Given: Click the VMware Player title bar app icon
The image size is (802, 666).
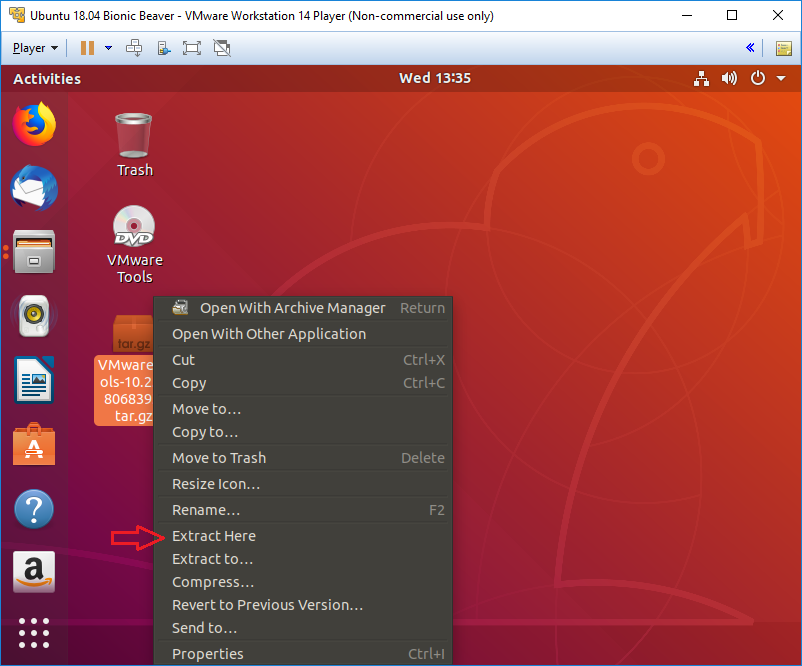Looking at the screenshot, I should (17, 15).
